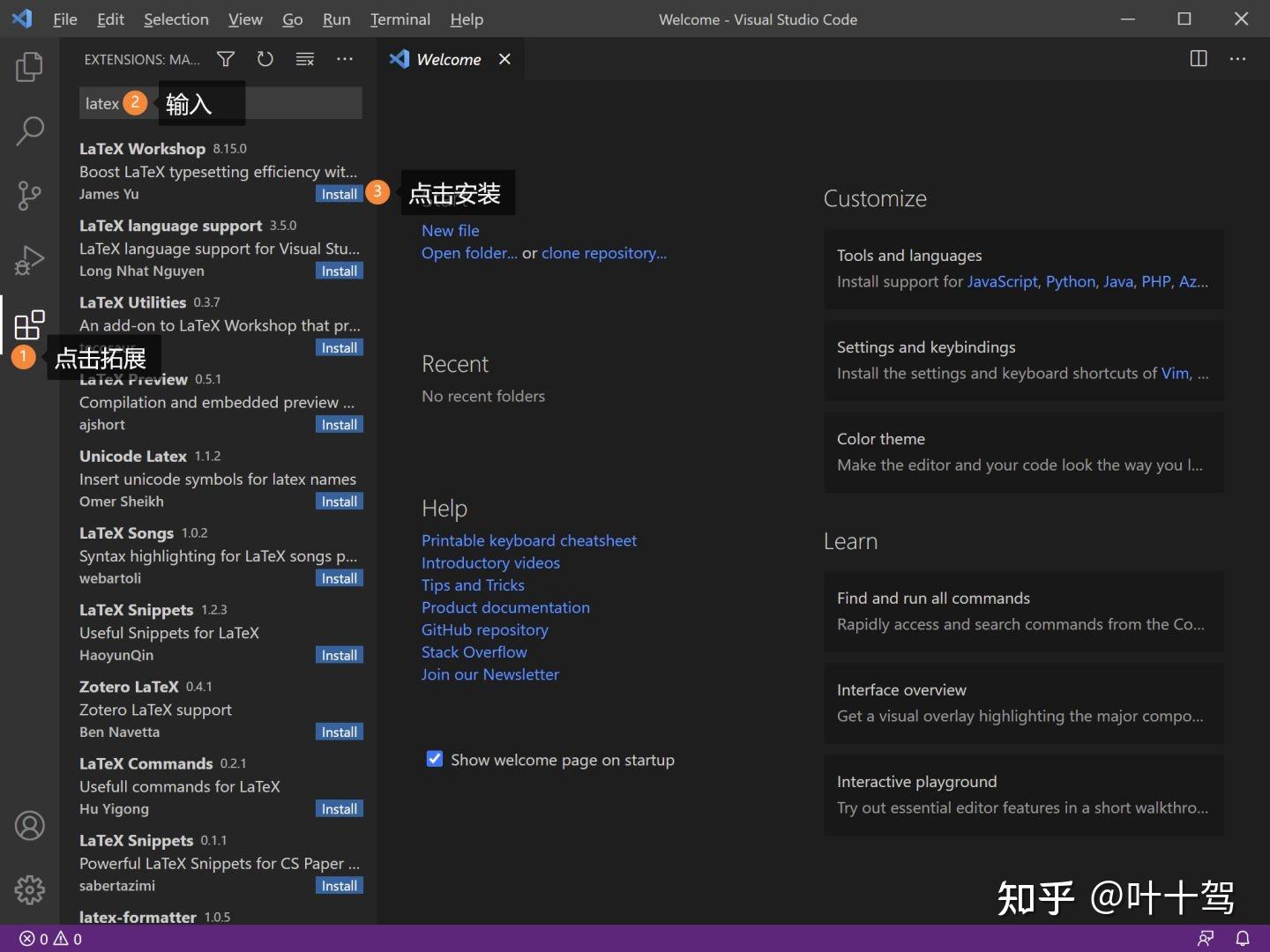Install LaTeX Utilities extension
This screenshot has height=952, width=1270.
[340, 347]
